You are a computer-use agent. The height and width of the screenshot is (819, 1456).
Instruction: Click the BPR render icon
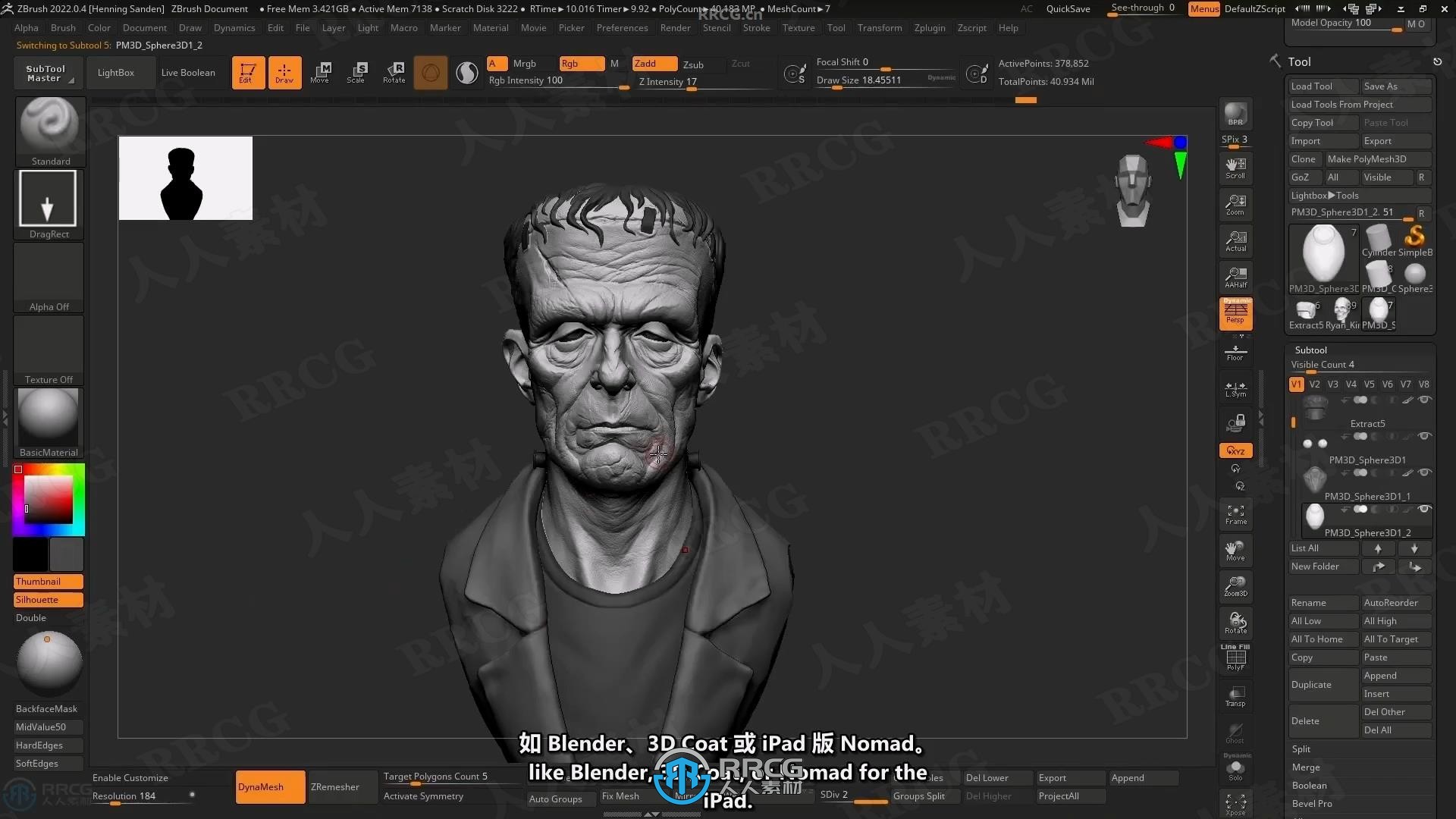[1235, 114]
